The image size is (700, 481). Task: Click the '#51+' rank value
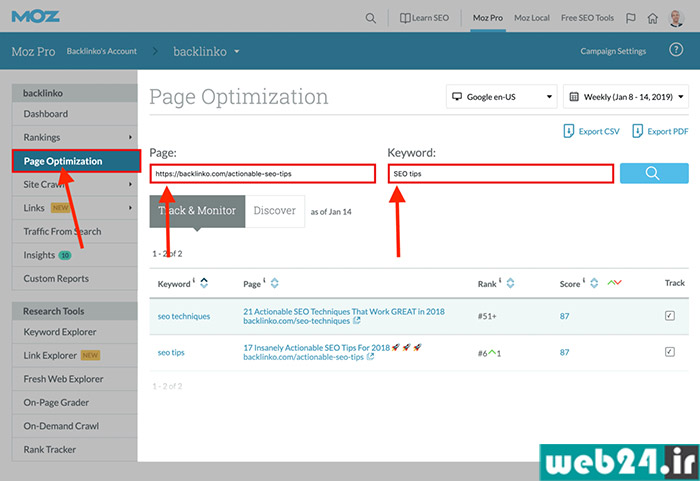pyautogui.click(x=487, y=316)
